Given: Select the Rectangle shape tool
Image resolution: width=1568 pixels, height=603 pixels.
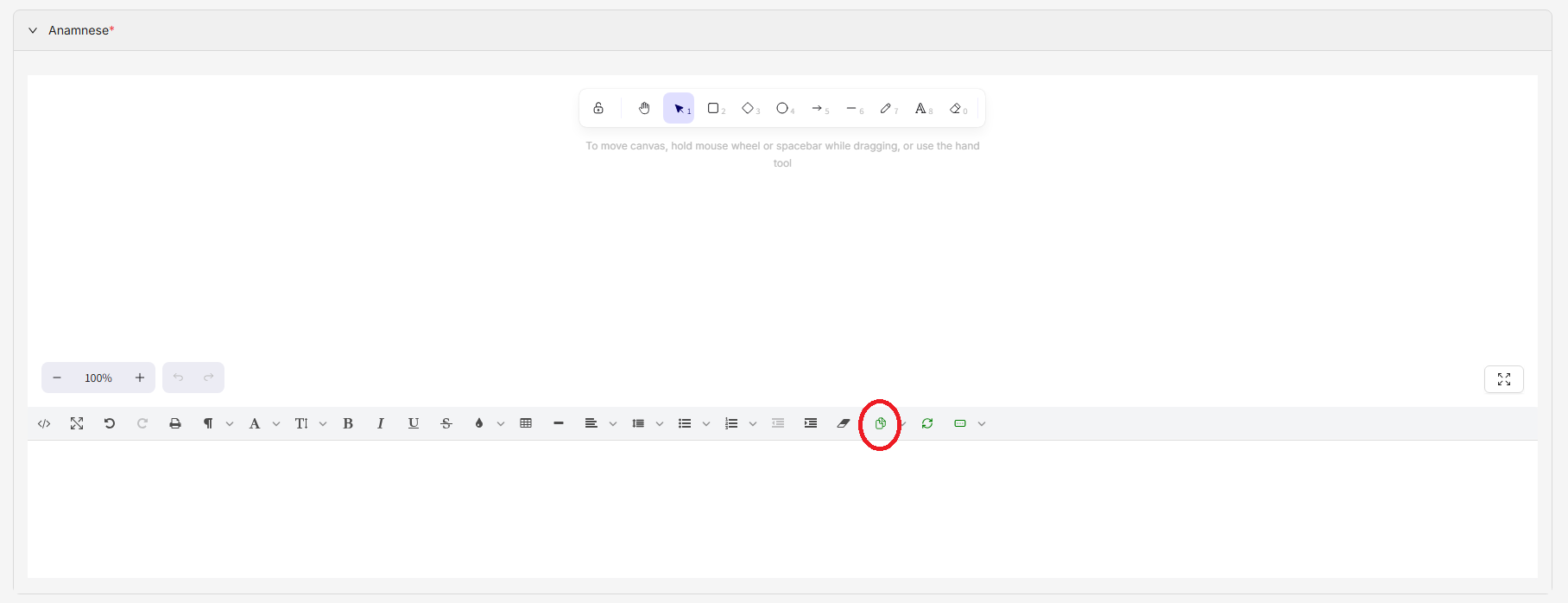Looking at the screenshot, I should [713, 109].
